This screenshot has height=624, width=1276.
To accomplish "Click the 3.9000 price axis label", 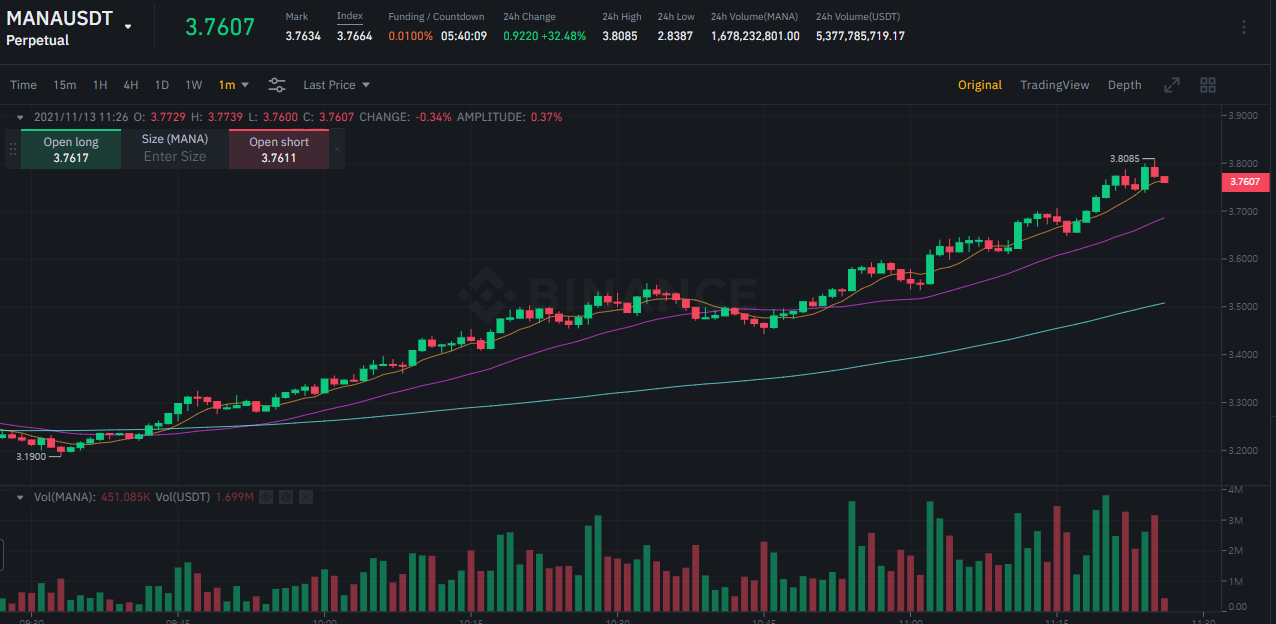I will [1244, 115].
